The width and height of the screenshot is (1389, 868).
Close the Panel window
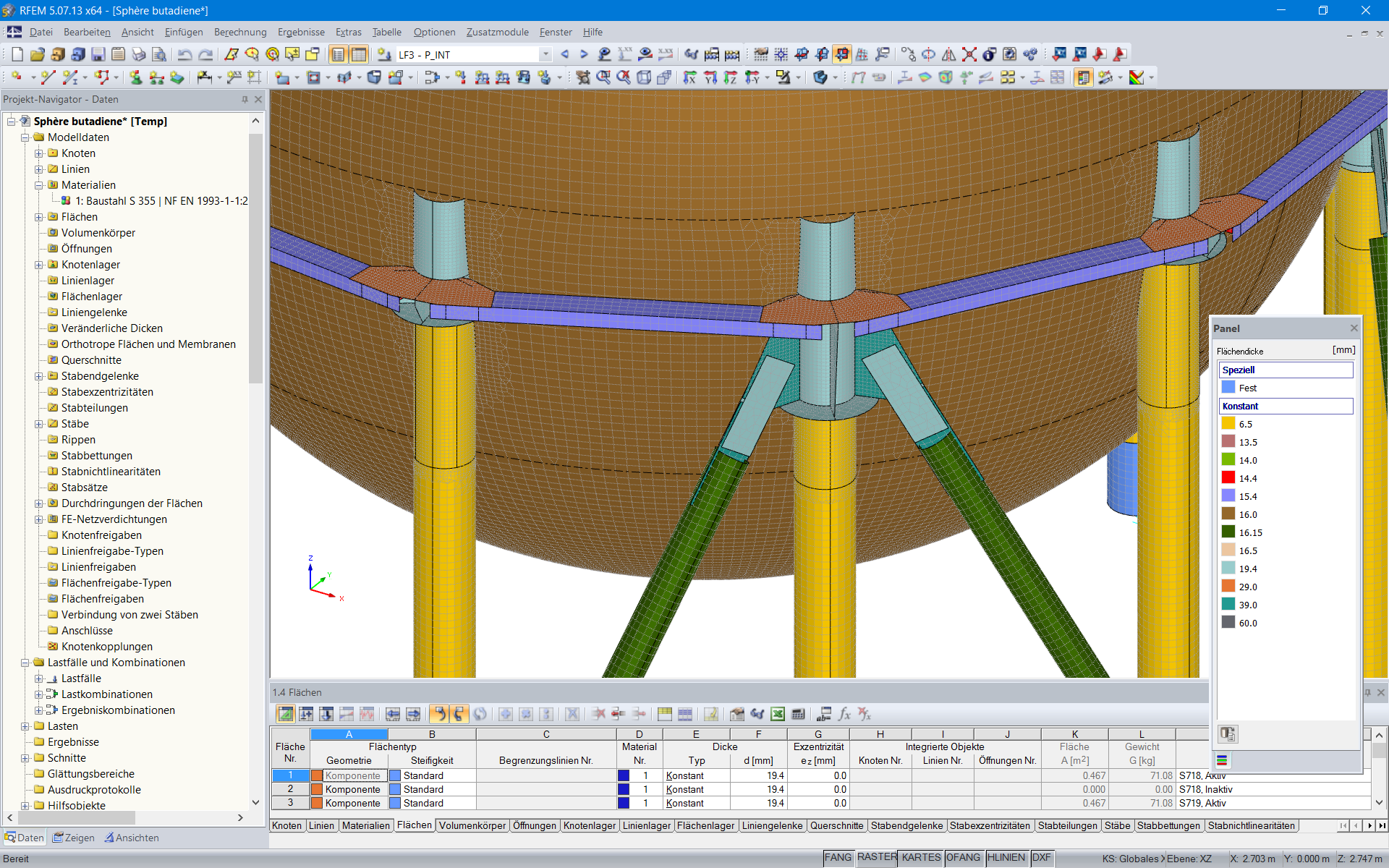point(1354,328)
